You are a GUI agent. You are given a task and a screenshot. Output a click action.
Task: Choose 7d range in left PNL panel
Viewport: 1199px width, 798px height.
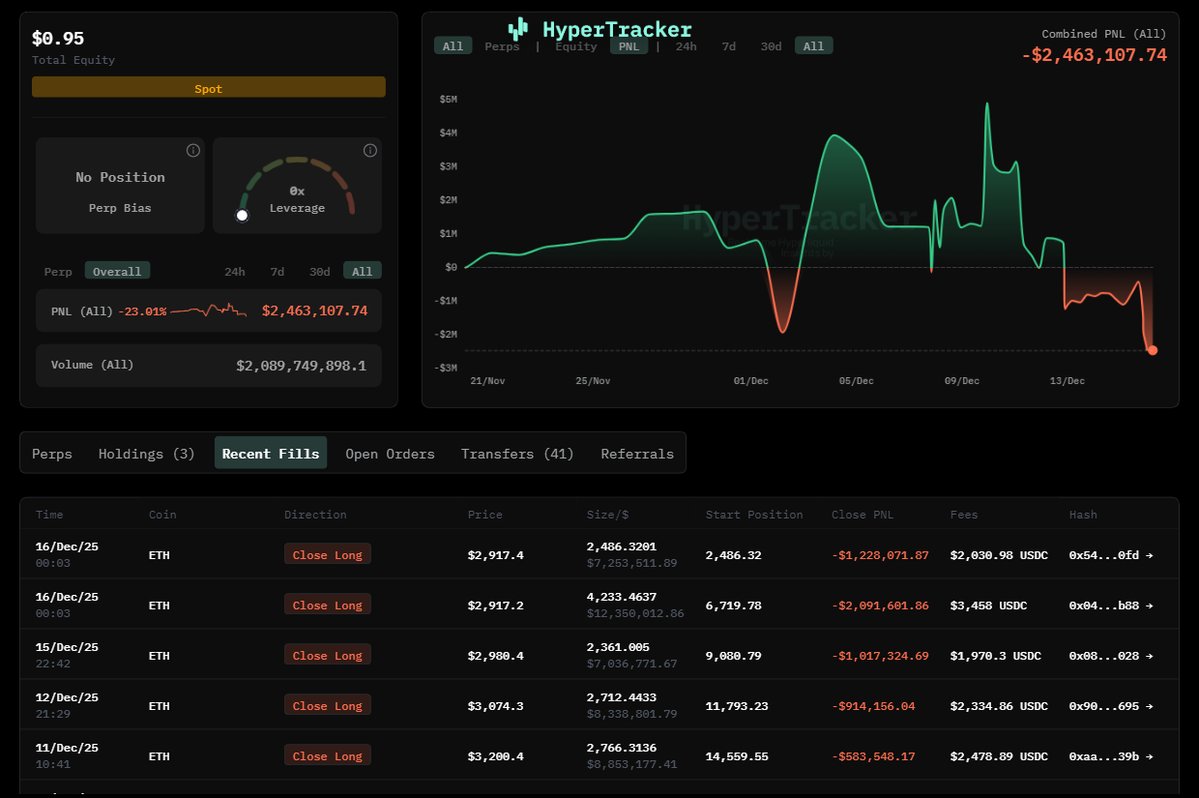[x=277, y=271]
